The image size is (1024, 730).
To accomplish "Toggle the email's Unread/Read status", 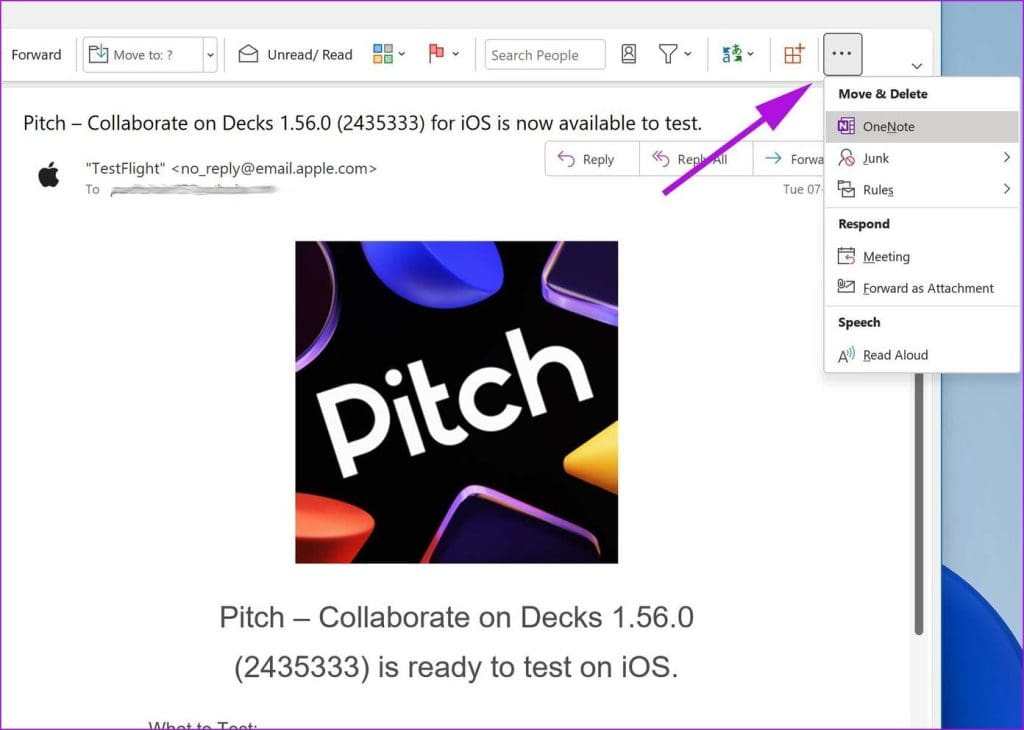I will pos(295,55).
